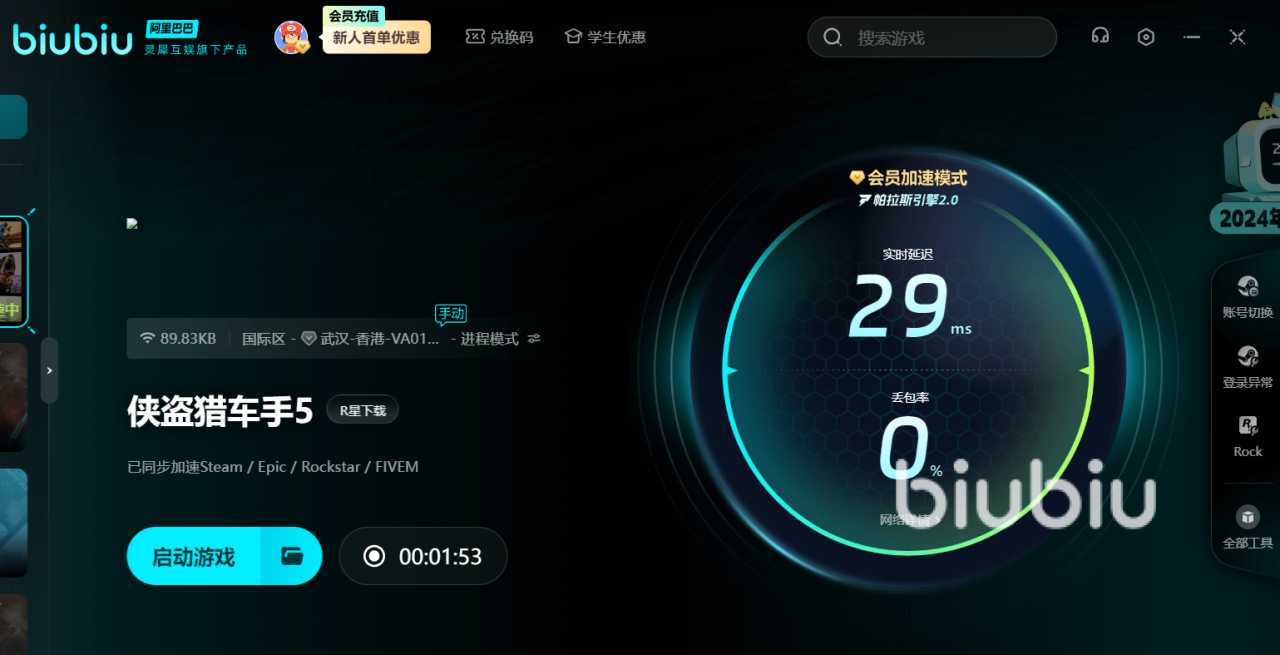Click the 搜索游戏 search field
This screenshot has height=655, width=1280.
(x=940, y=37)
